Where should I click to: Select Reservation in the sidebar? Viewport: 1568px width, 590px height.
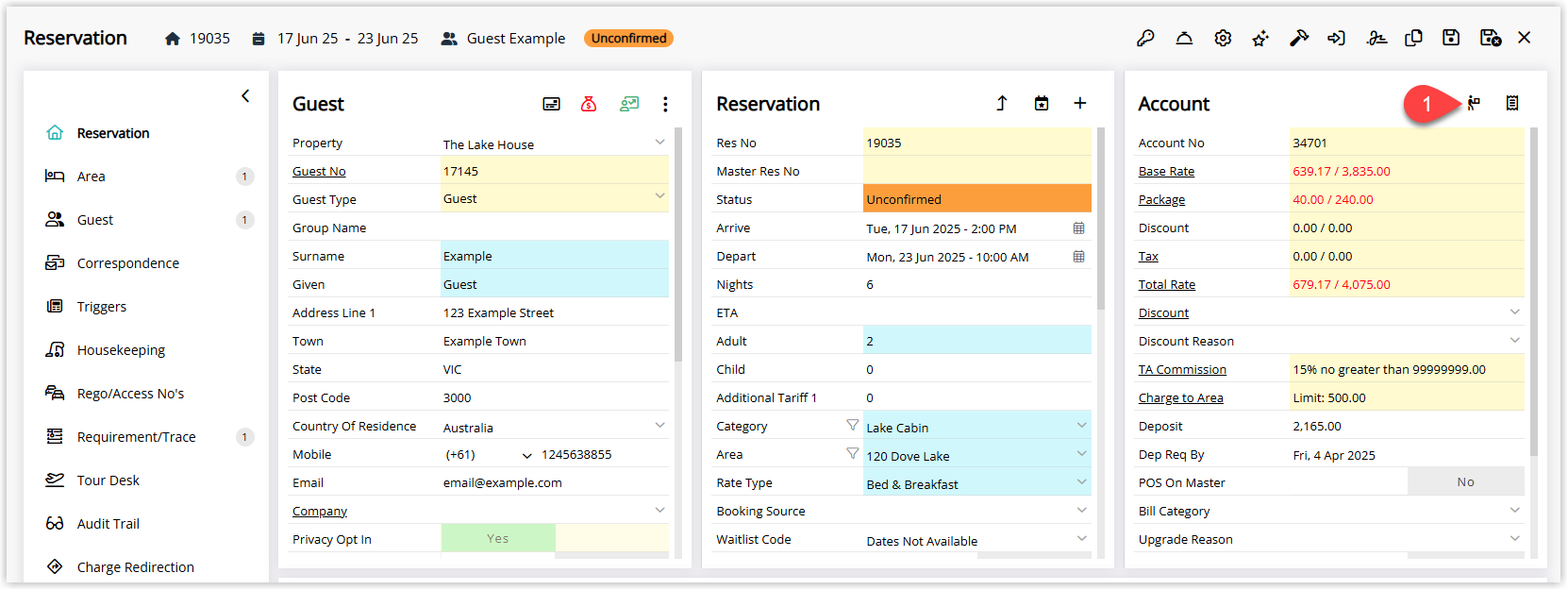[x=113, y=133]
